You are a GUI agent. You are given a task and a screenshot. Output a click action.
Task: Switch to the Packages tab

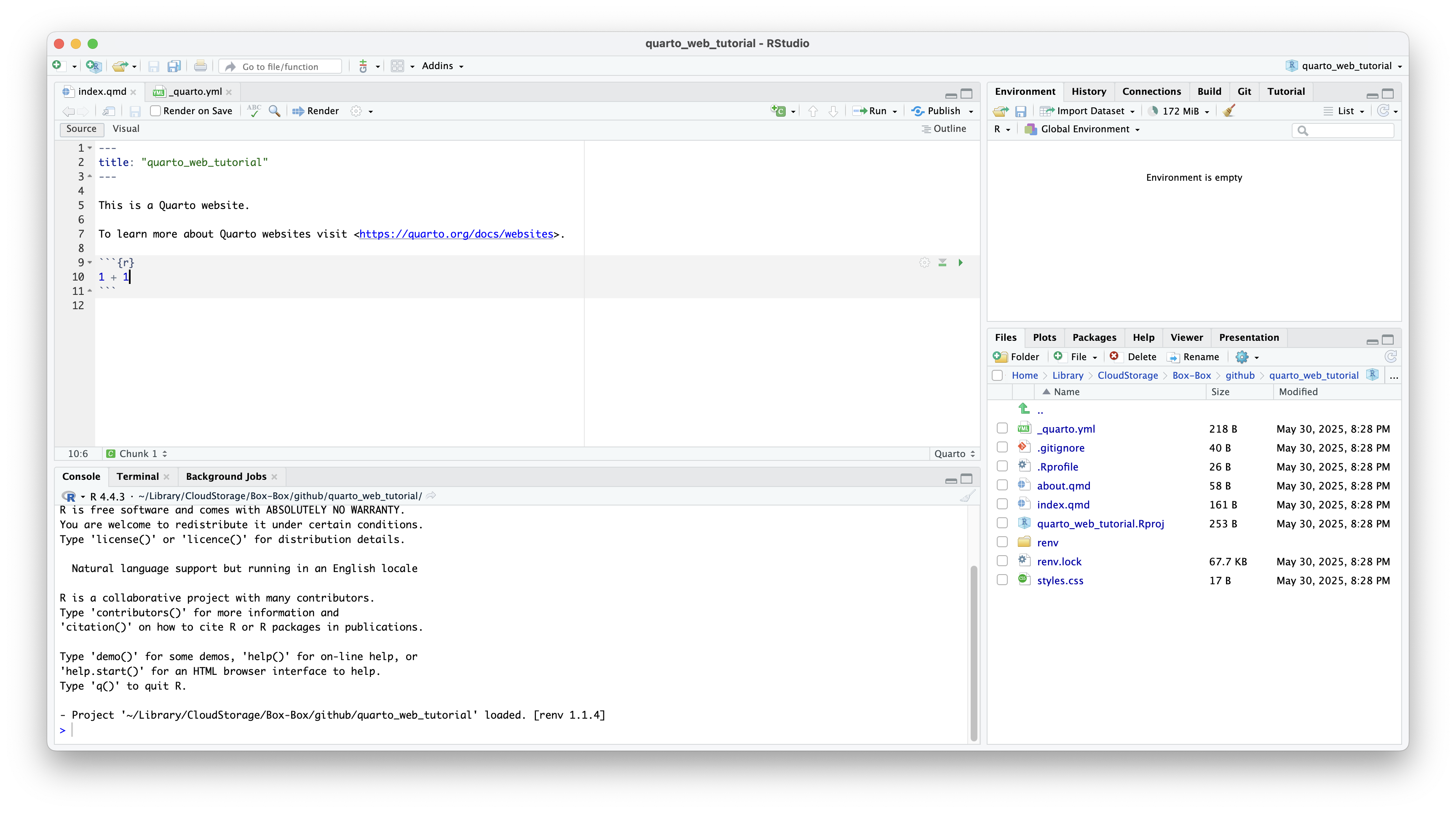coord(1094,337)
